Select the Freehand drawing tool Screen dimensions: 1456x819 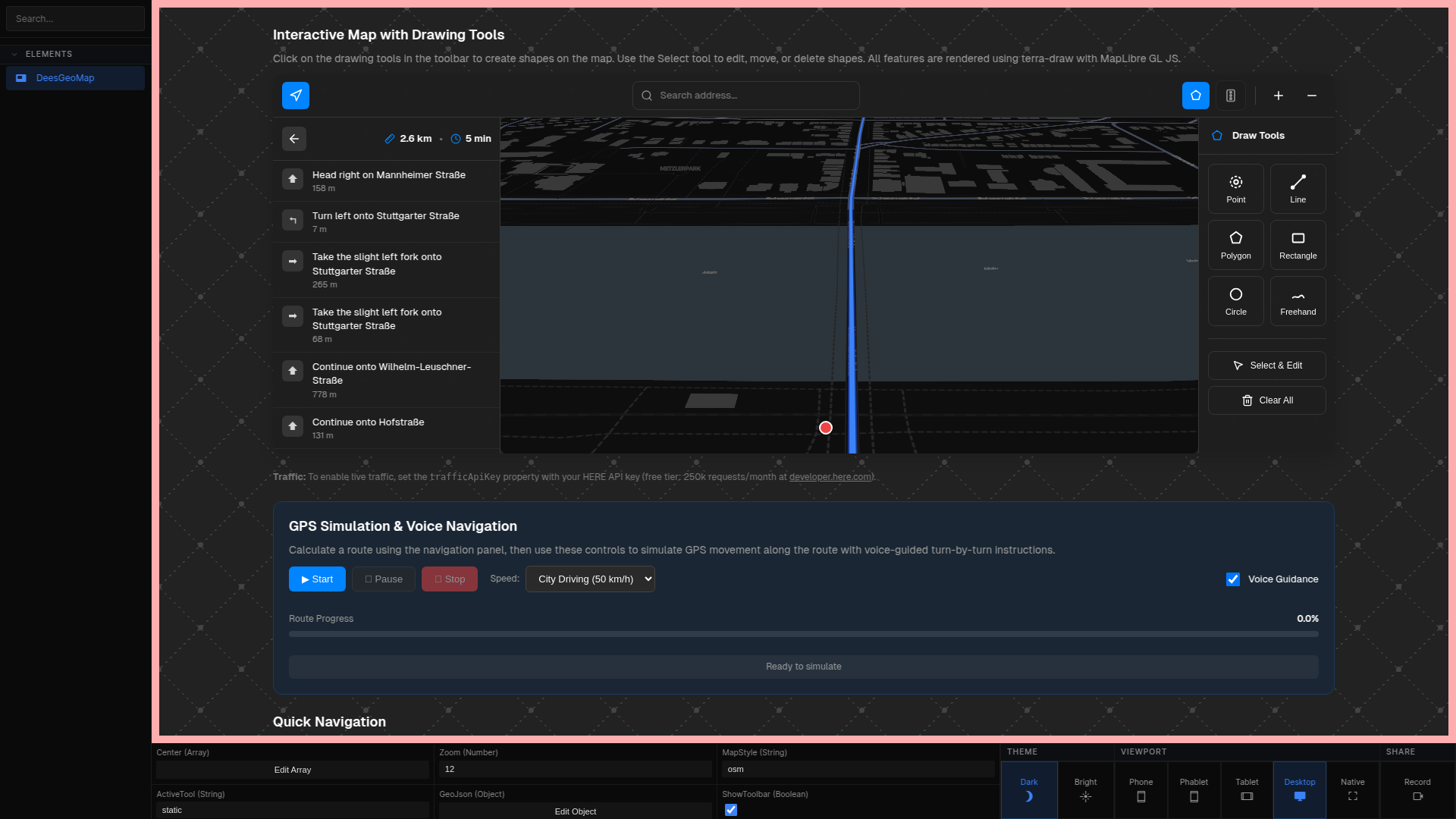coord(1298,301)
